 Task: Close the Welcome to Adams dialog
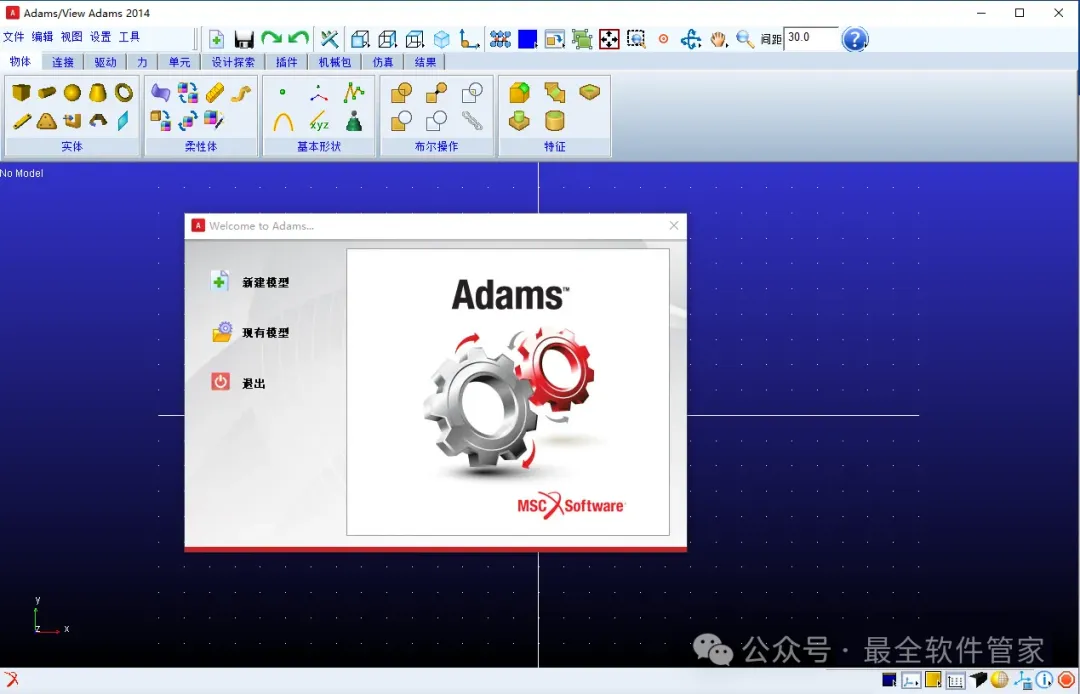click(x=674, y=225)
